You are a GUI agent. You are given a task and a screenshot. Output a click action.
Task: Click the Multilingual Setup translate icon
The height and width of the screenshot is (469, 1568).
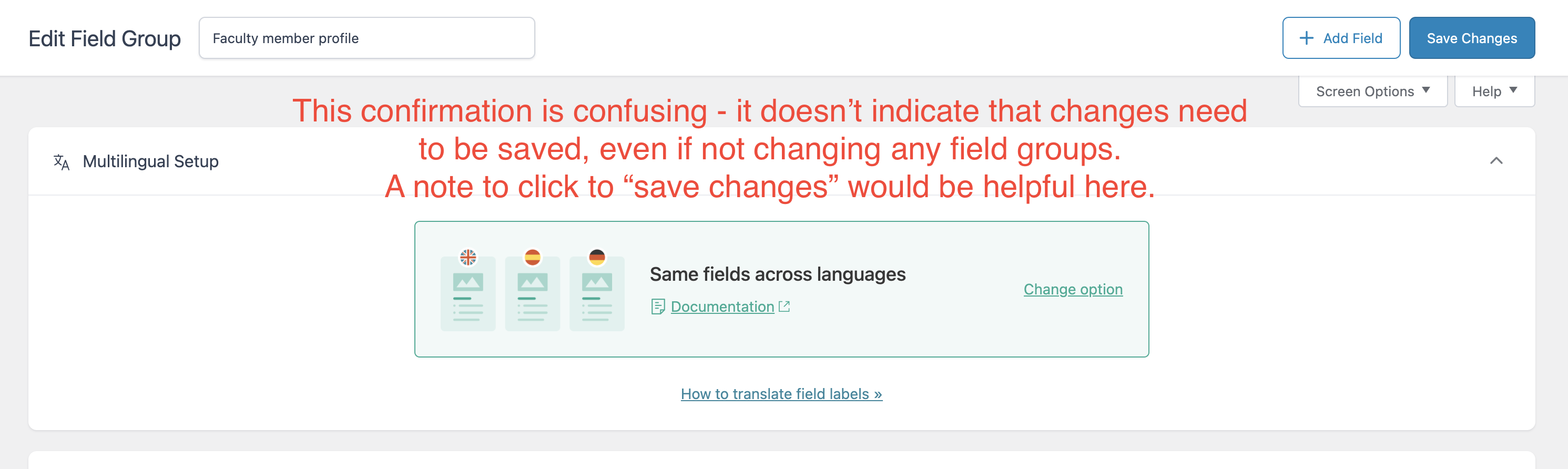coord(62,162)
